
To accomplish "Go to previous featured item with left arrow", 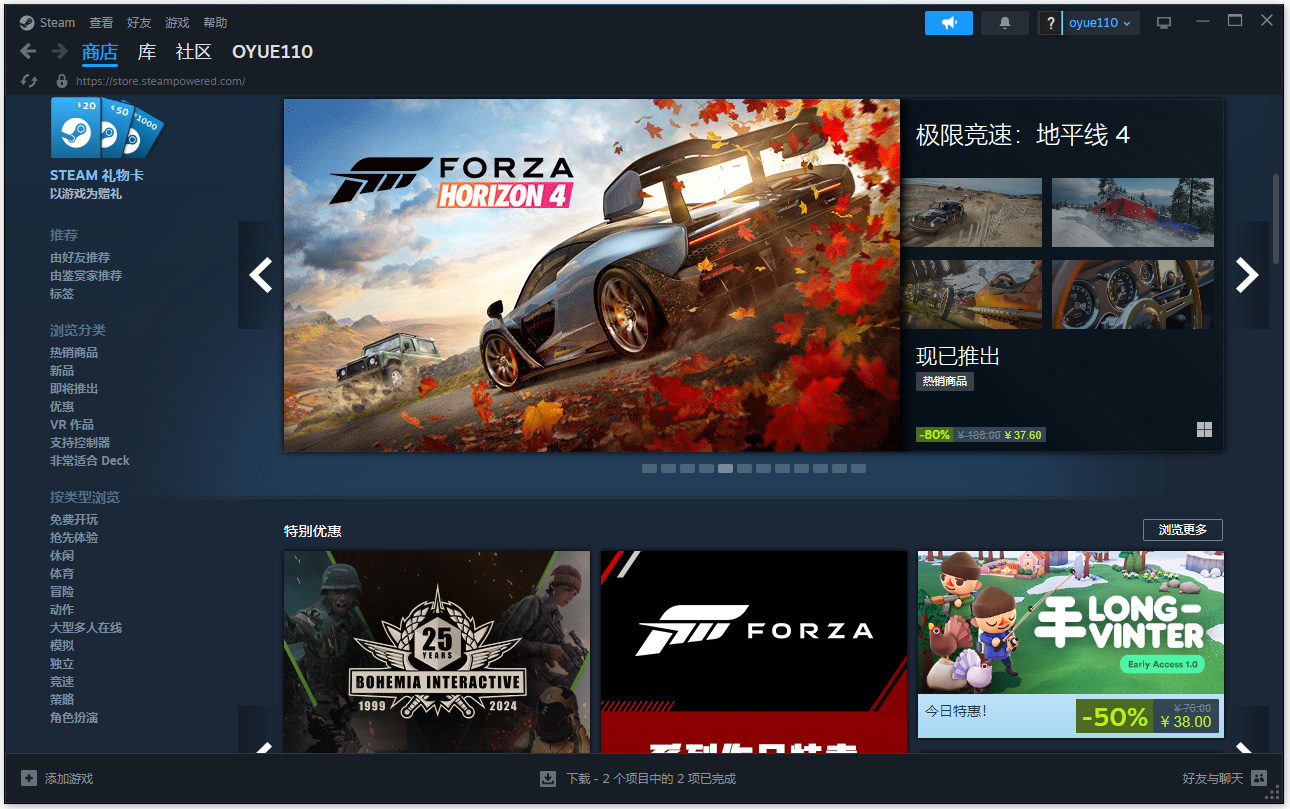I will pos(259,274).
